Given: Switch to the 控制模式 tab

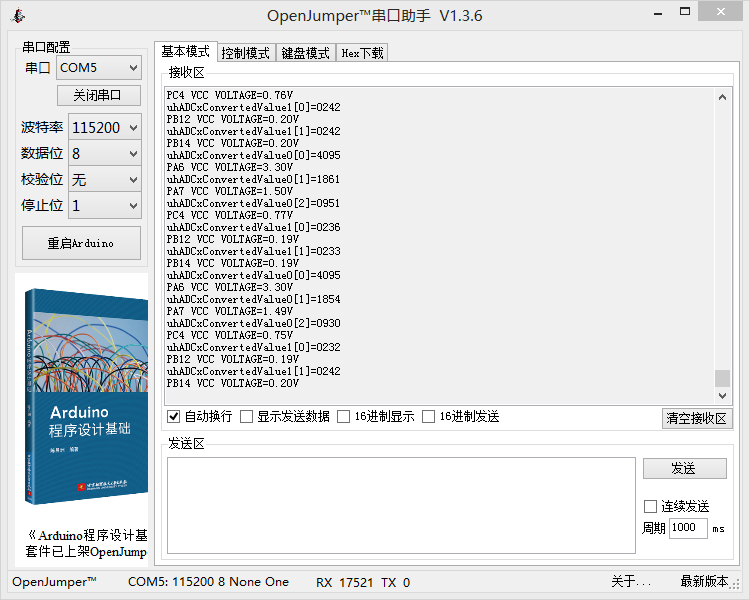Looking at the screenshot, I should [246, 53].
